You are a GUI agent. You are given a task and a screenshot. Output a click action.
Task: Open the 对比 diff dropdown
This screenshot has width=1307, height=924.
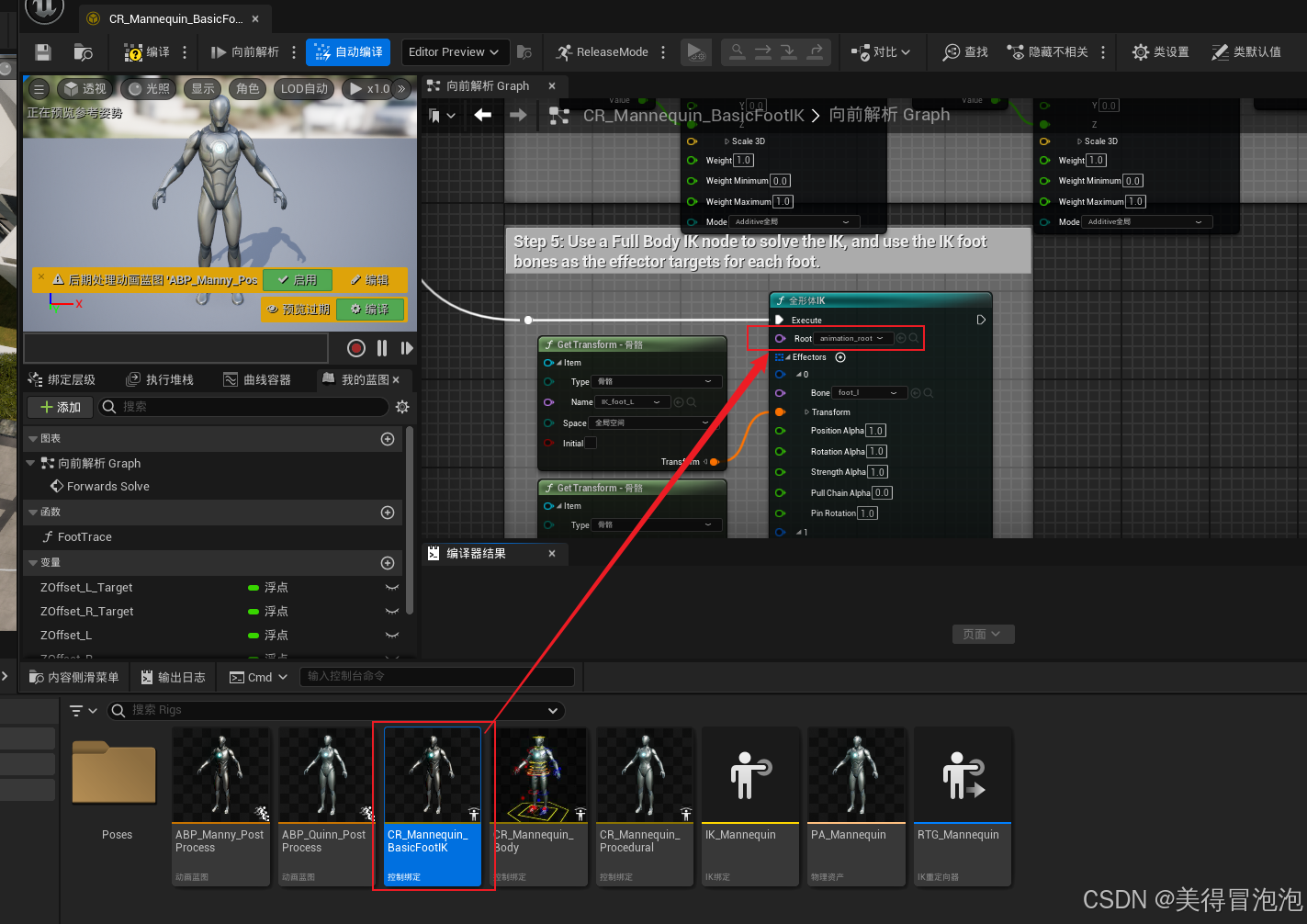pyautogui.click(x=881, y=52)
